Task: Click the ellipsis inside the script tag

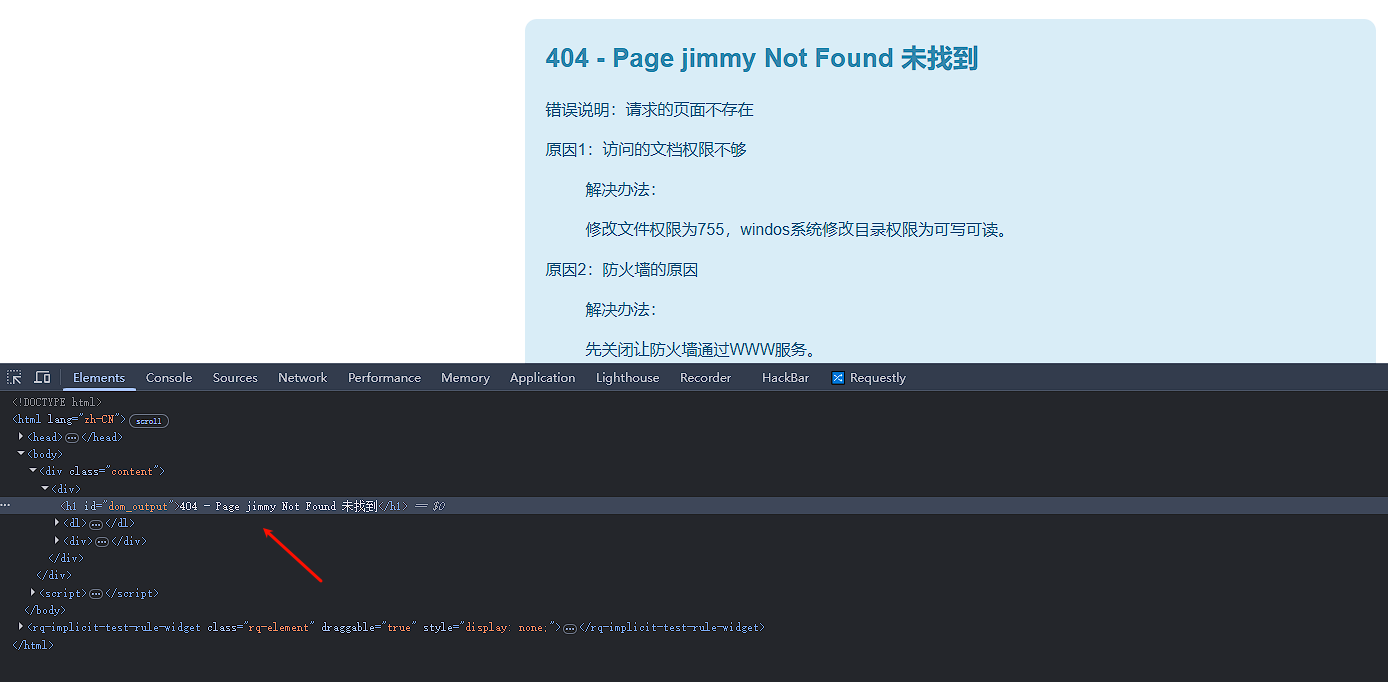Action: click(x=96, y=594)
